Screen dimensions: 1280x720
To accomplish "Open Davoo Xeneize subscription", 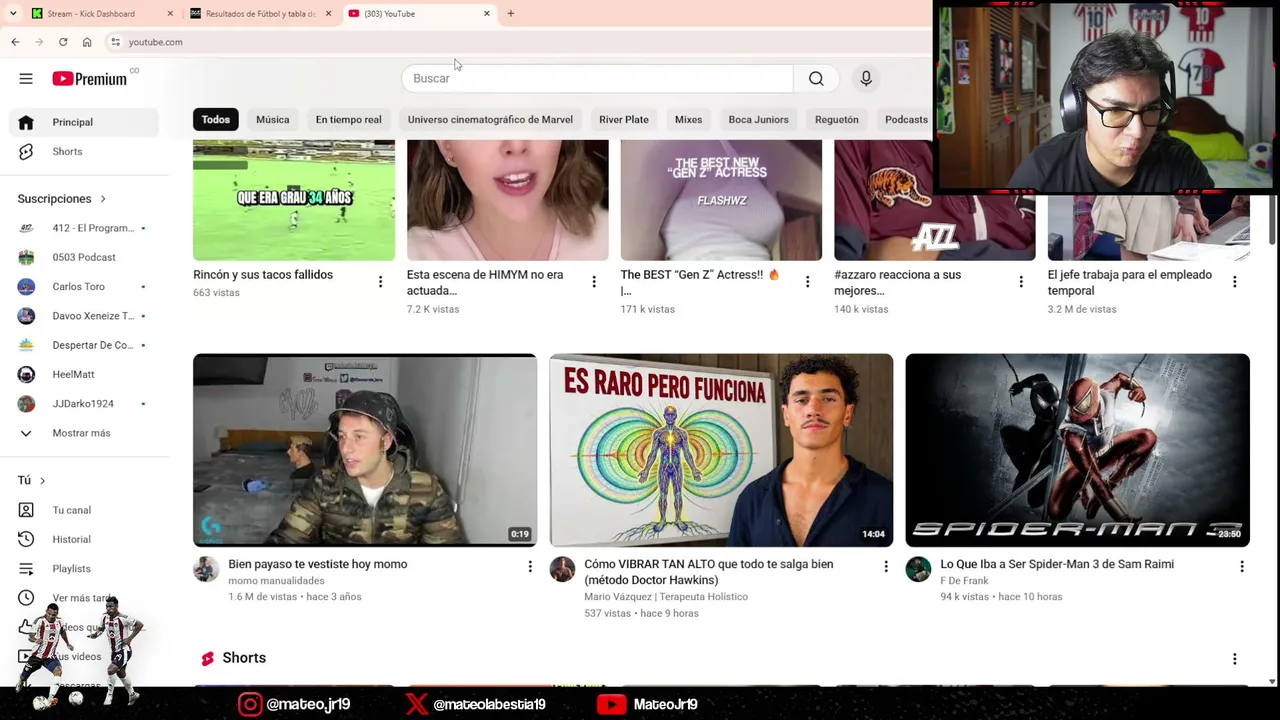I will 85,316.
